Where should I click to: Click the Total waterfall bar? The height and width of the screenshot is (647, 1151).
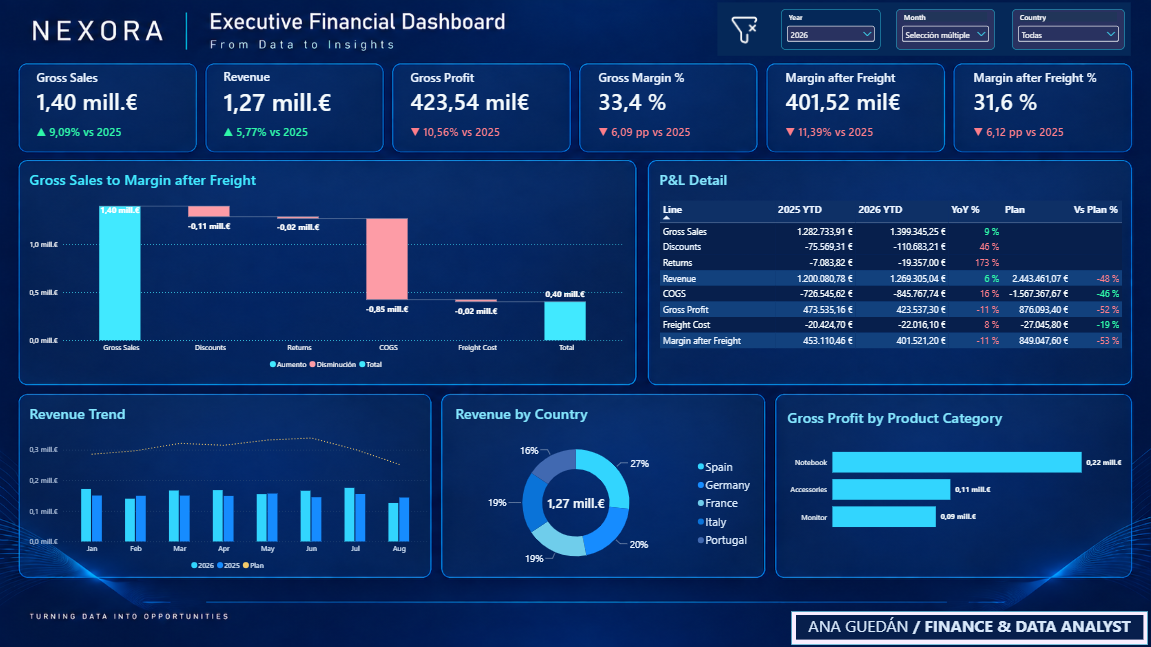click(x=564, y=321)
